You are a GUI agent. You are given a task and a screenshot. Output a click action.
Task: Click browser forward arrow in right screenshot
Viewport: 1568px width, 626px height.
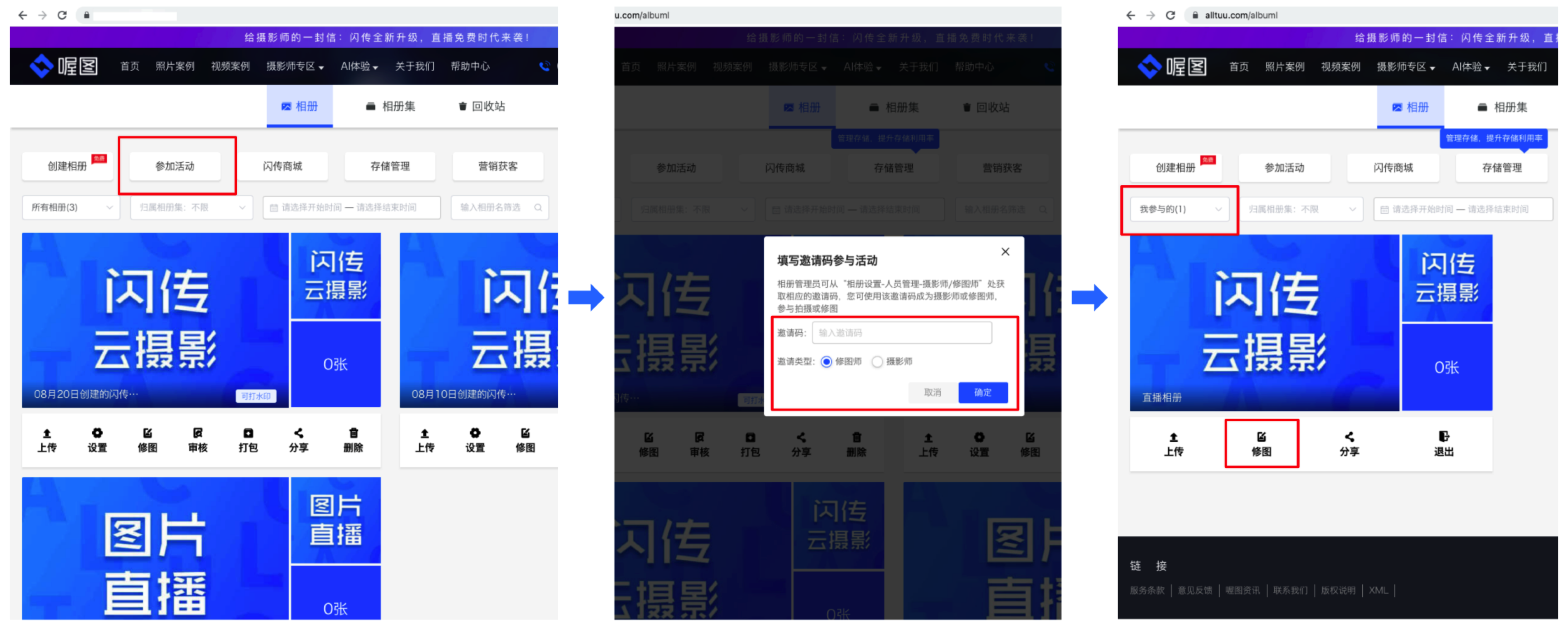1150,15
